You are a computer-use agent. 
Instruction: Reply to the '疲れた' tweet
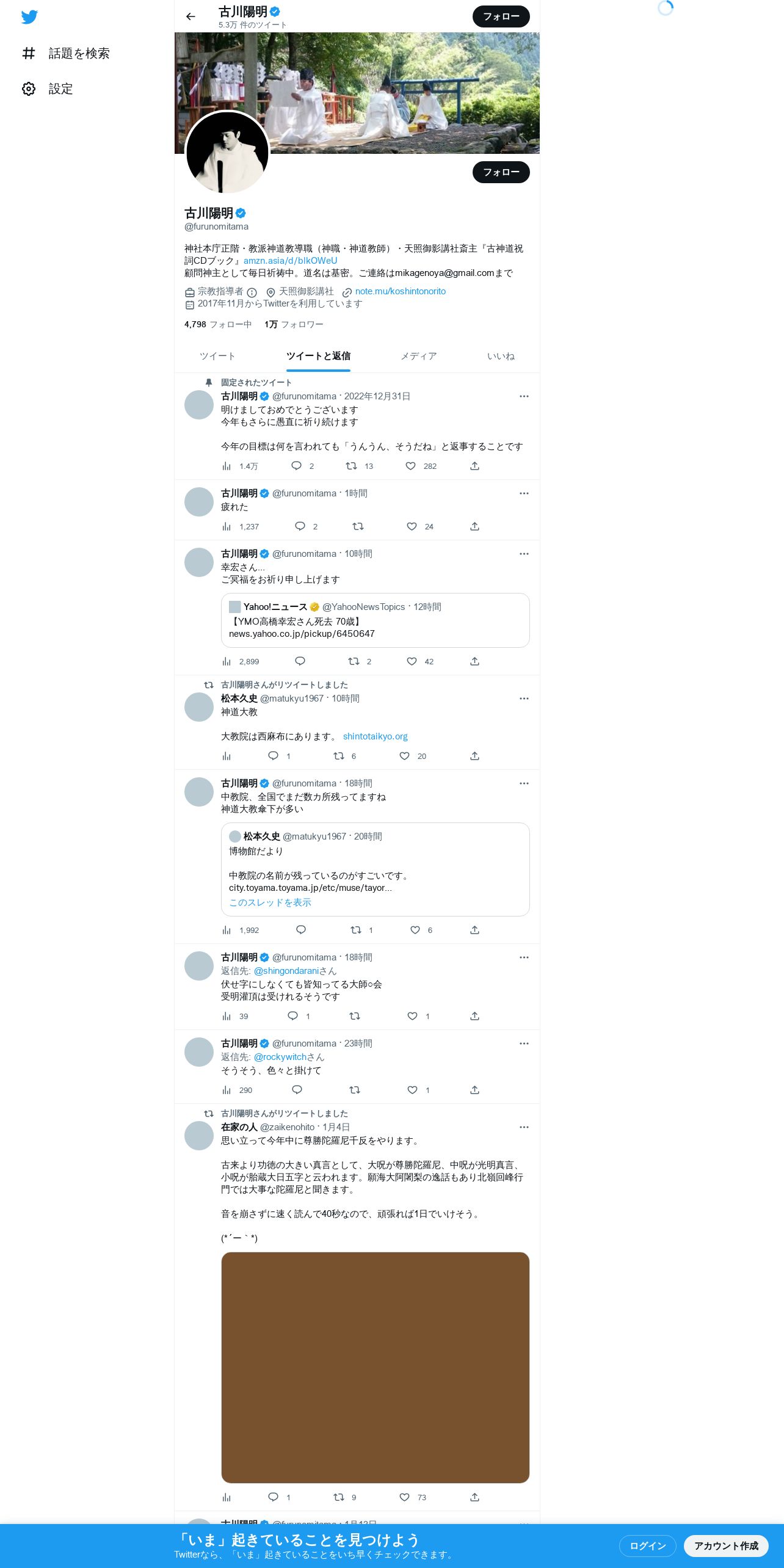point(300,526)
